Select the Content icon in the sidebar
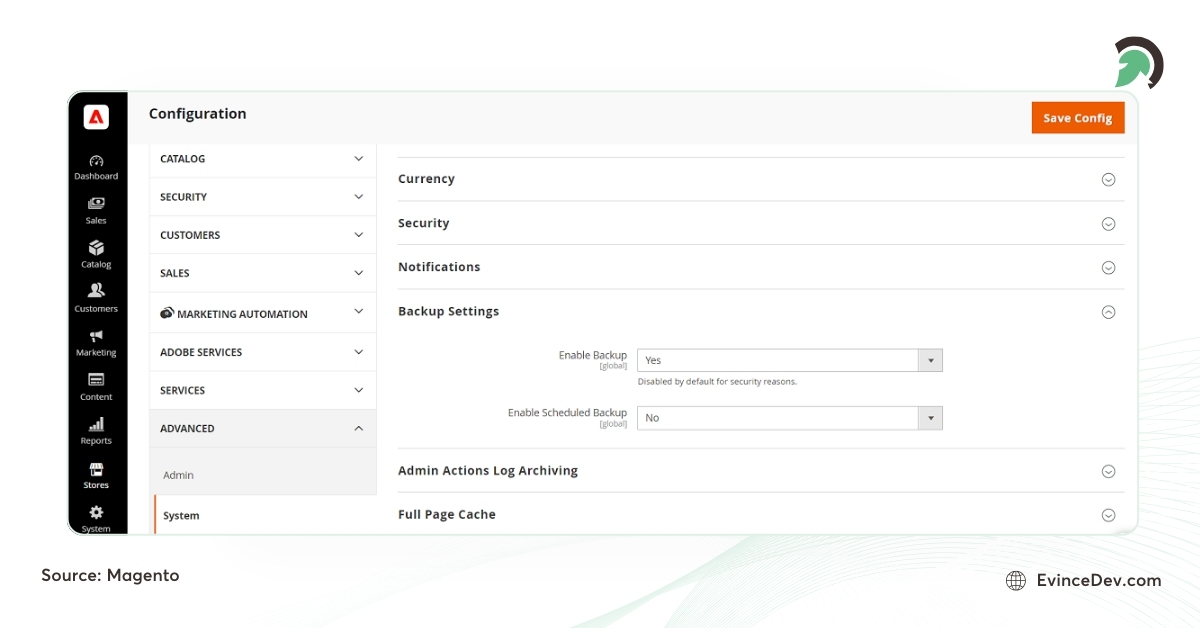 [x=96, y=386]
